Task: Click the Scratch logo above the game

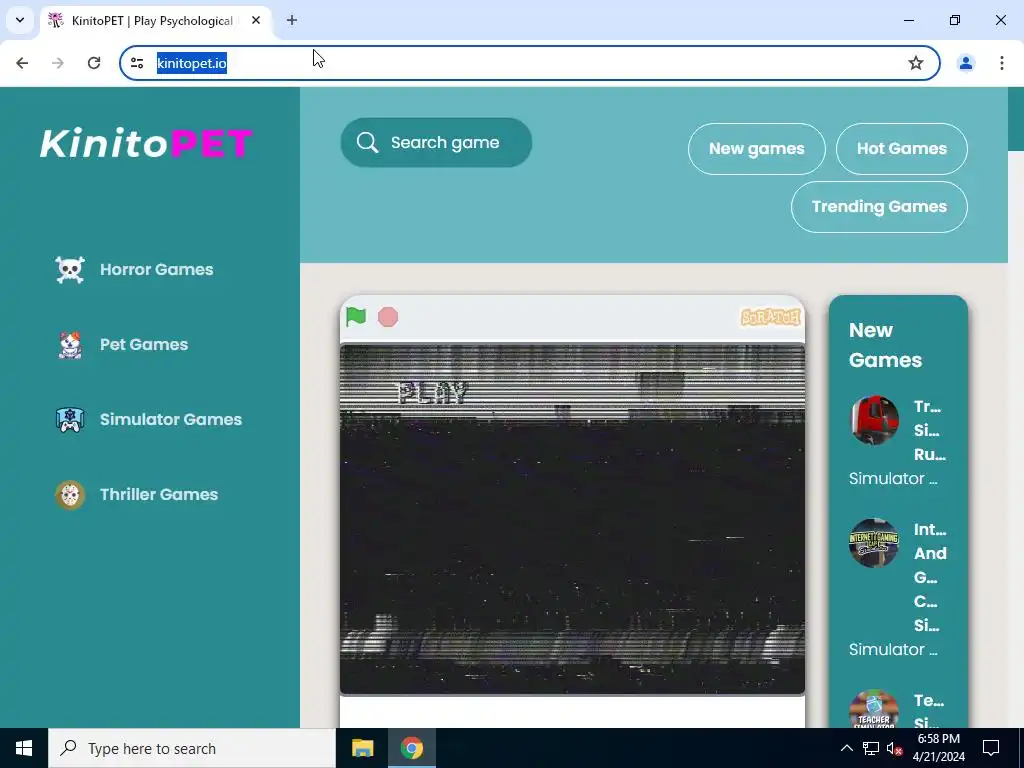Action: pos(771,317)
